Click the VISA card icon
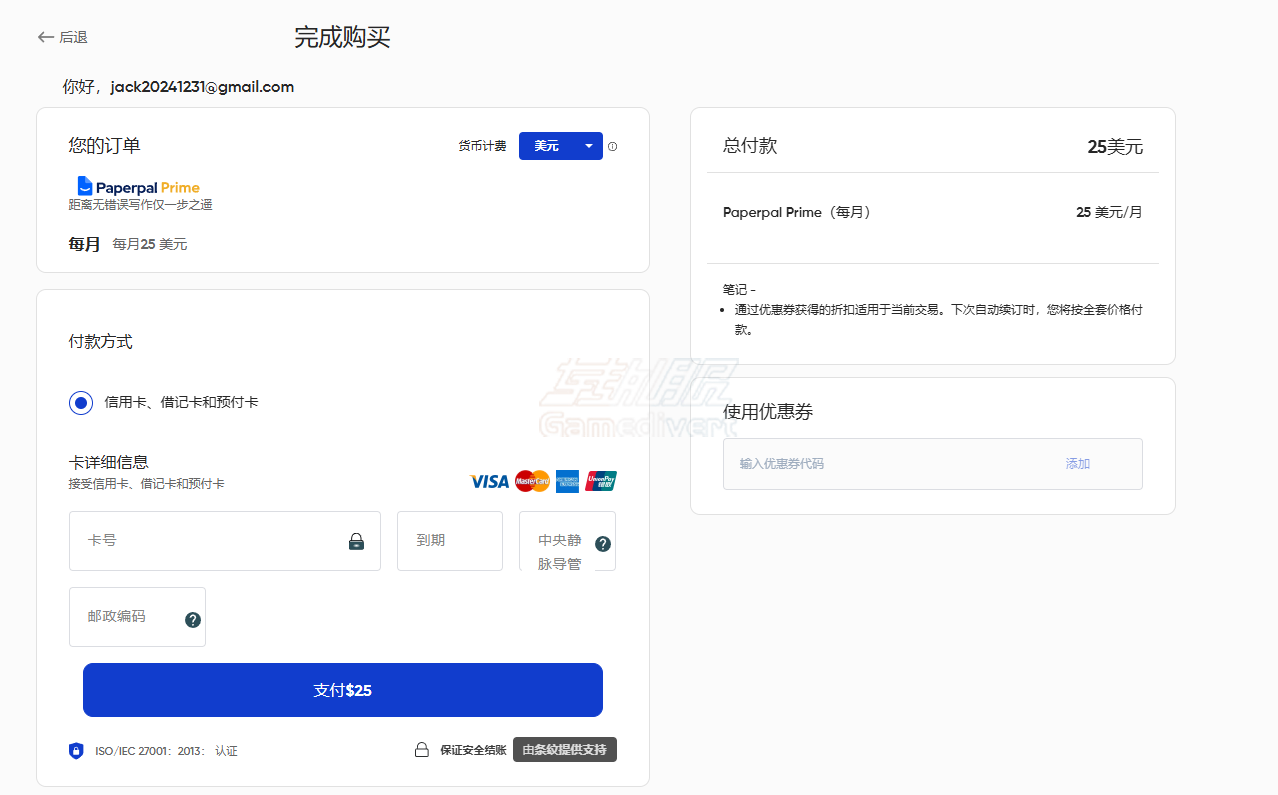1278x795 pixels. click(490, 481)
